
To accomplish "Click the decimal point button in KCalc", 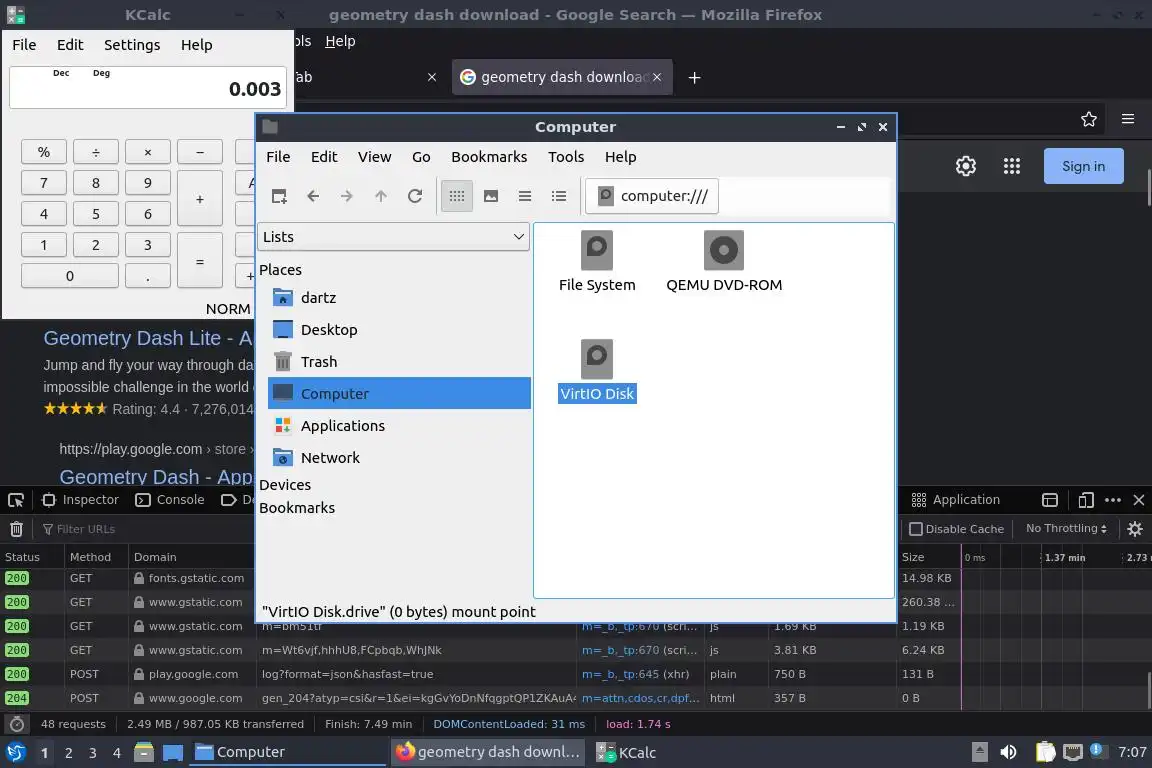I will point(148,276).
